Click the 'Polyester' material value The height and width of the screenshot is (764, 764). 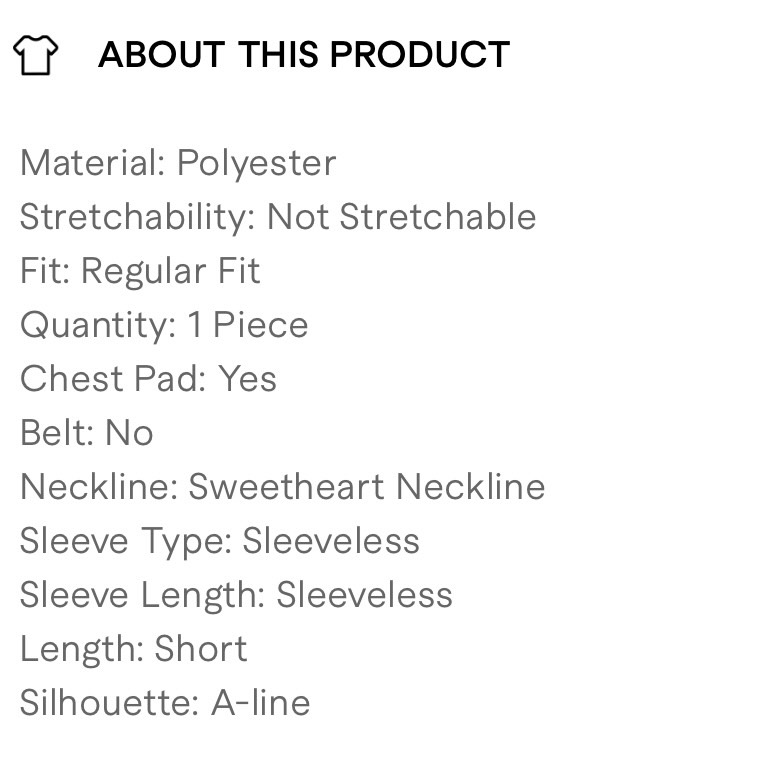pos(257,163)
